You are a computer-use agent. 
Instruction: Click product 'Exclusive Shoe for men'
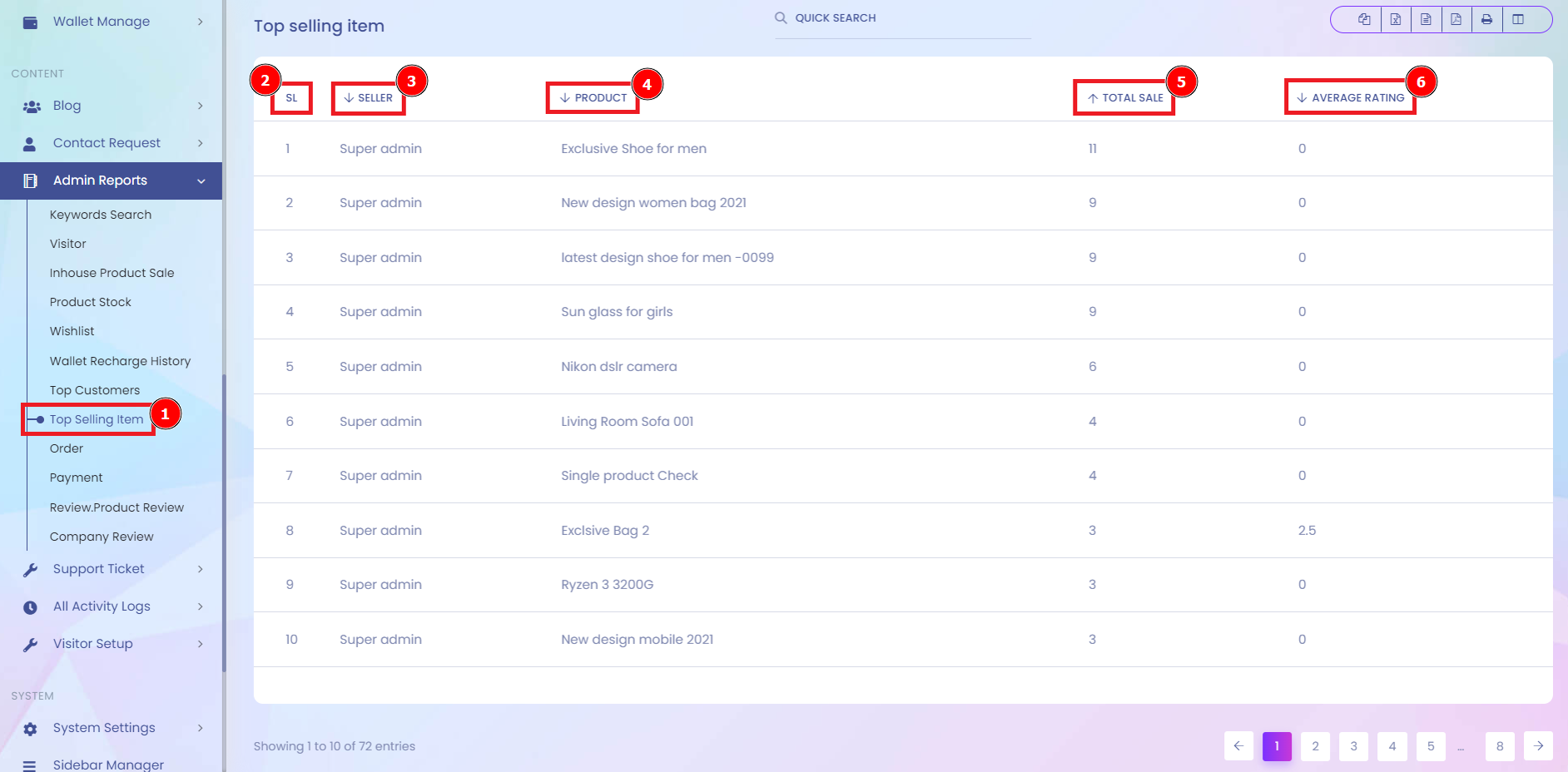pyautogui.click(x=633, y=149)
